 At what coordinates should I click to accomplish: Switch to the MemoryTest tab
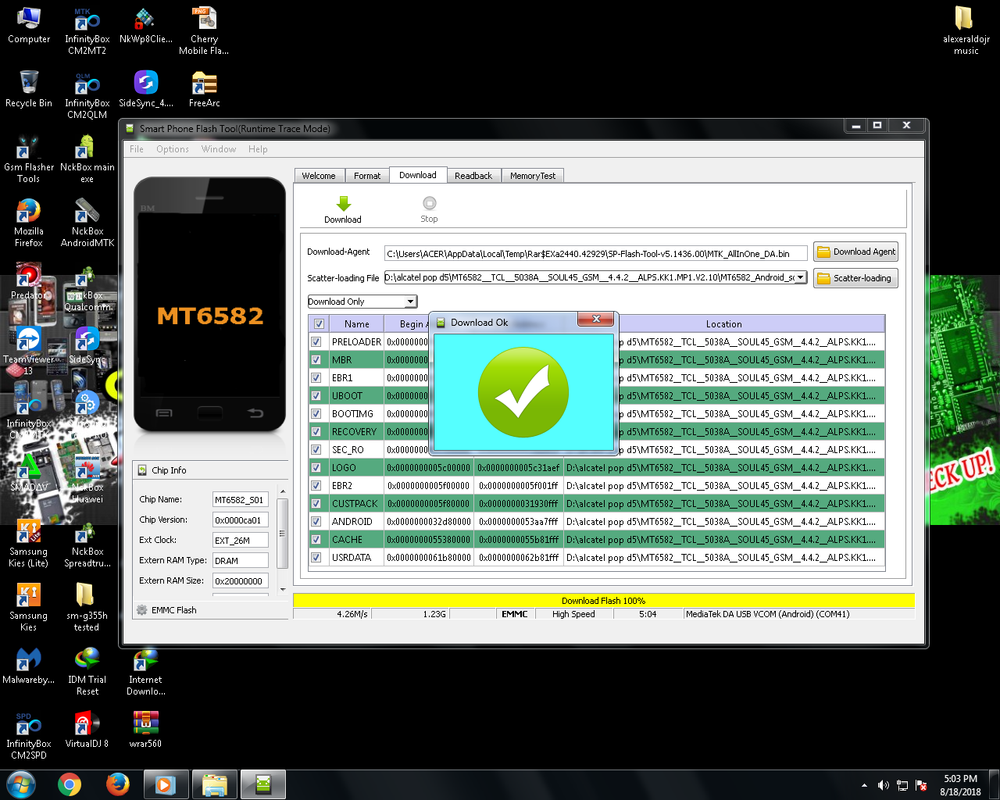[533, 175]
